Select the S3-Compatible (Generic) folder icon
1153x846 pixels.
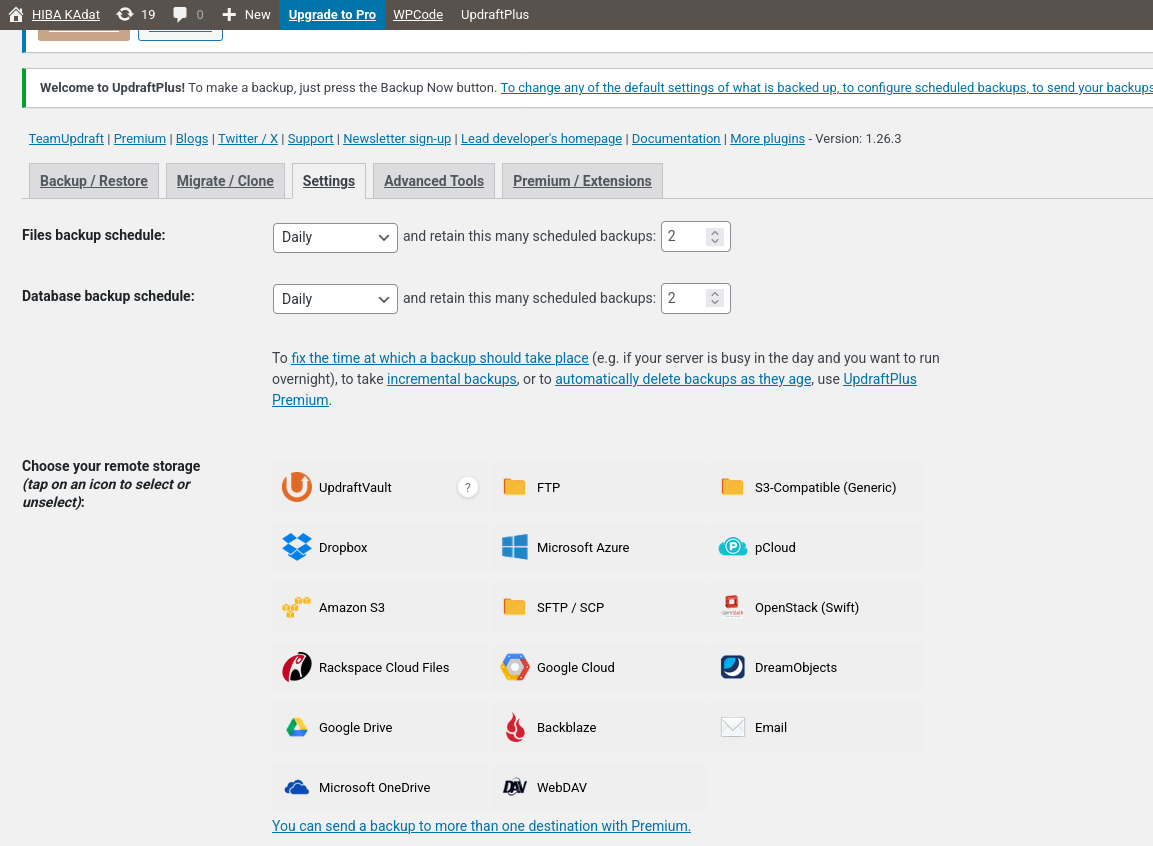tap(732, 487)
